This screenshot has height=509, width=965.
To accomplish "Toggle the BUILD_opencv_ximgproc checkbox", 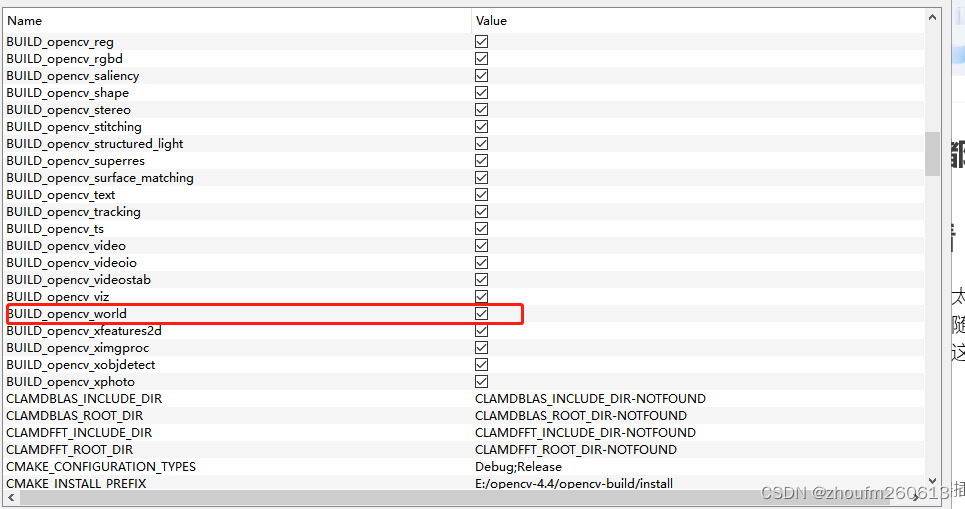I will point(481,348).
